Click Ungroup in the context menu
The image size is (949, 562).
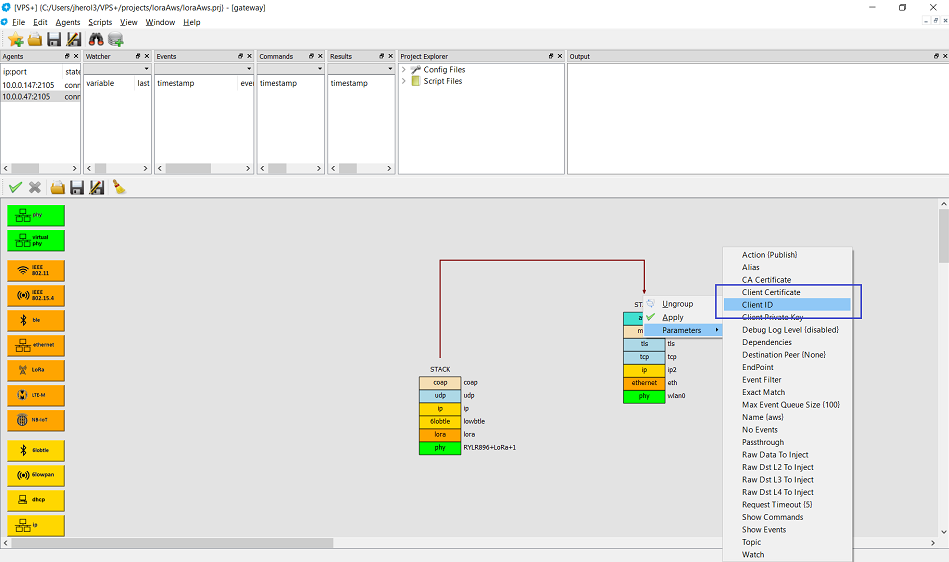coord(677,304)
